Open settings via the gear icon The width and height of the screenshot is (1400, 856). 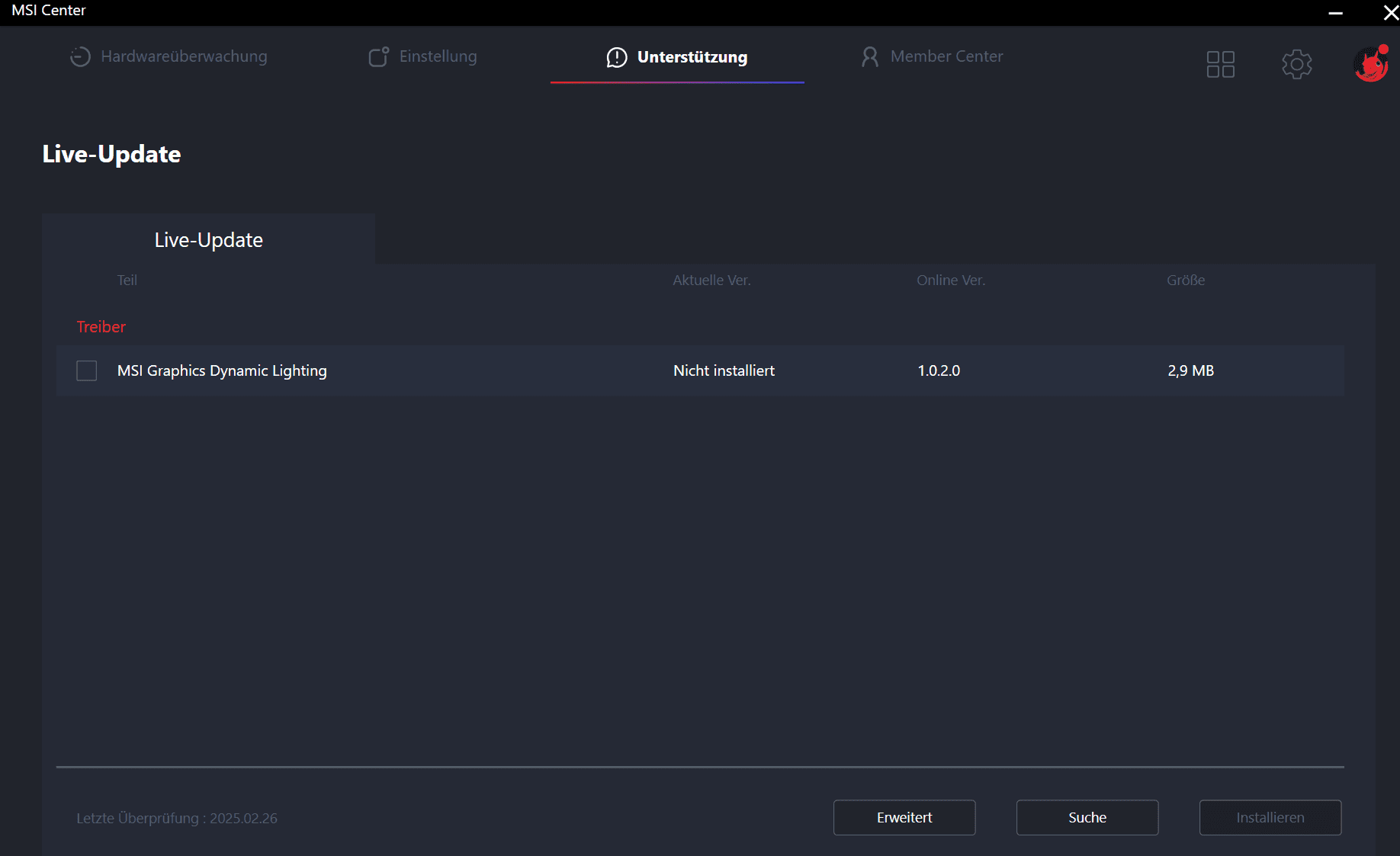click(1297, 64)
